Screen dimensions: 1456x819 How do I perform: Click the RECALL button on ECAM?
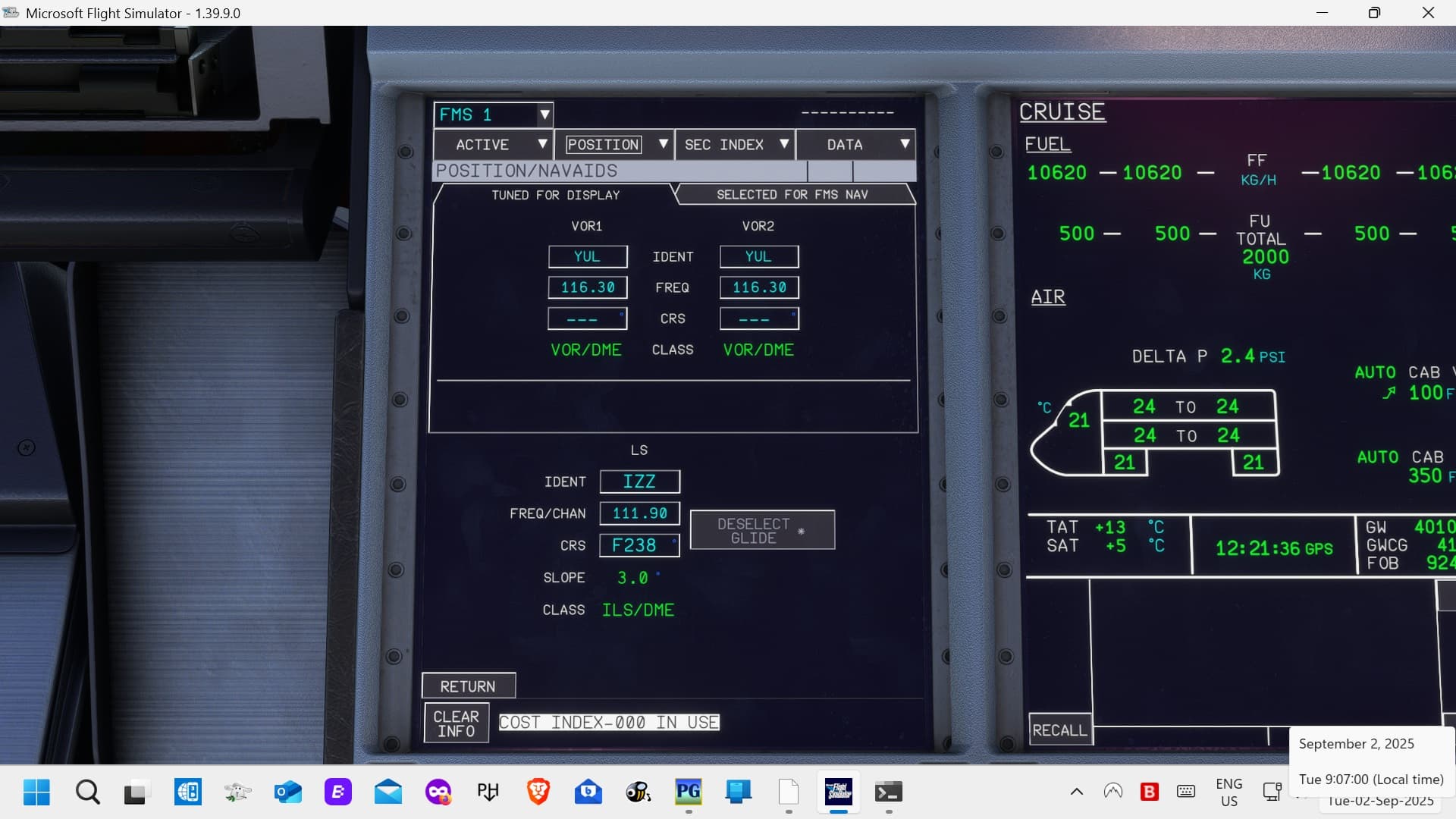coord(1060,730)
